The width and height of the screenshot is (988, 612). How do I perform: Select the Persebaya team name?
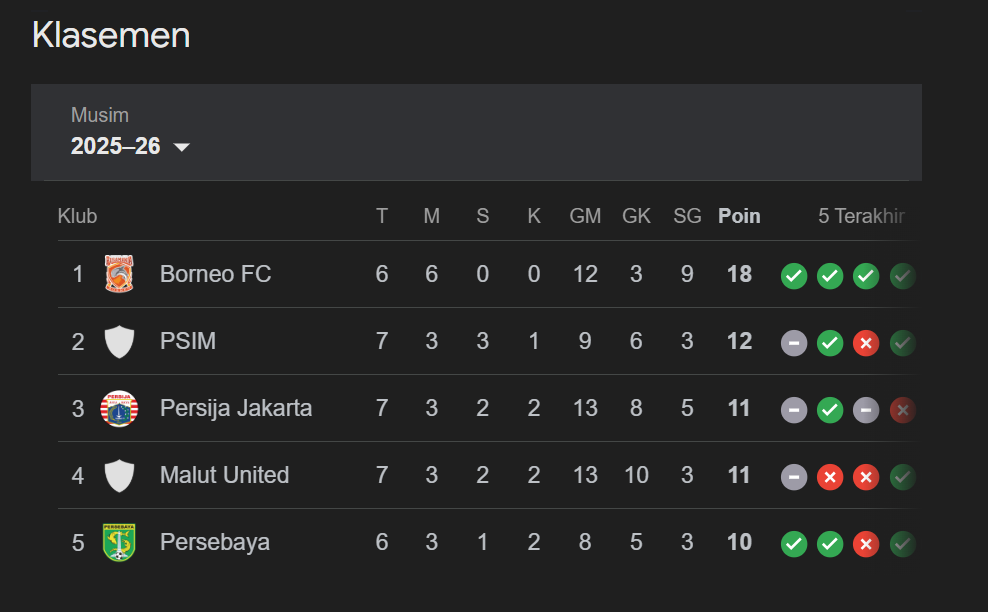pos(214,543)
